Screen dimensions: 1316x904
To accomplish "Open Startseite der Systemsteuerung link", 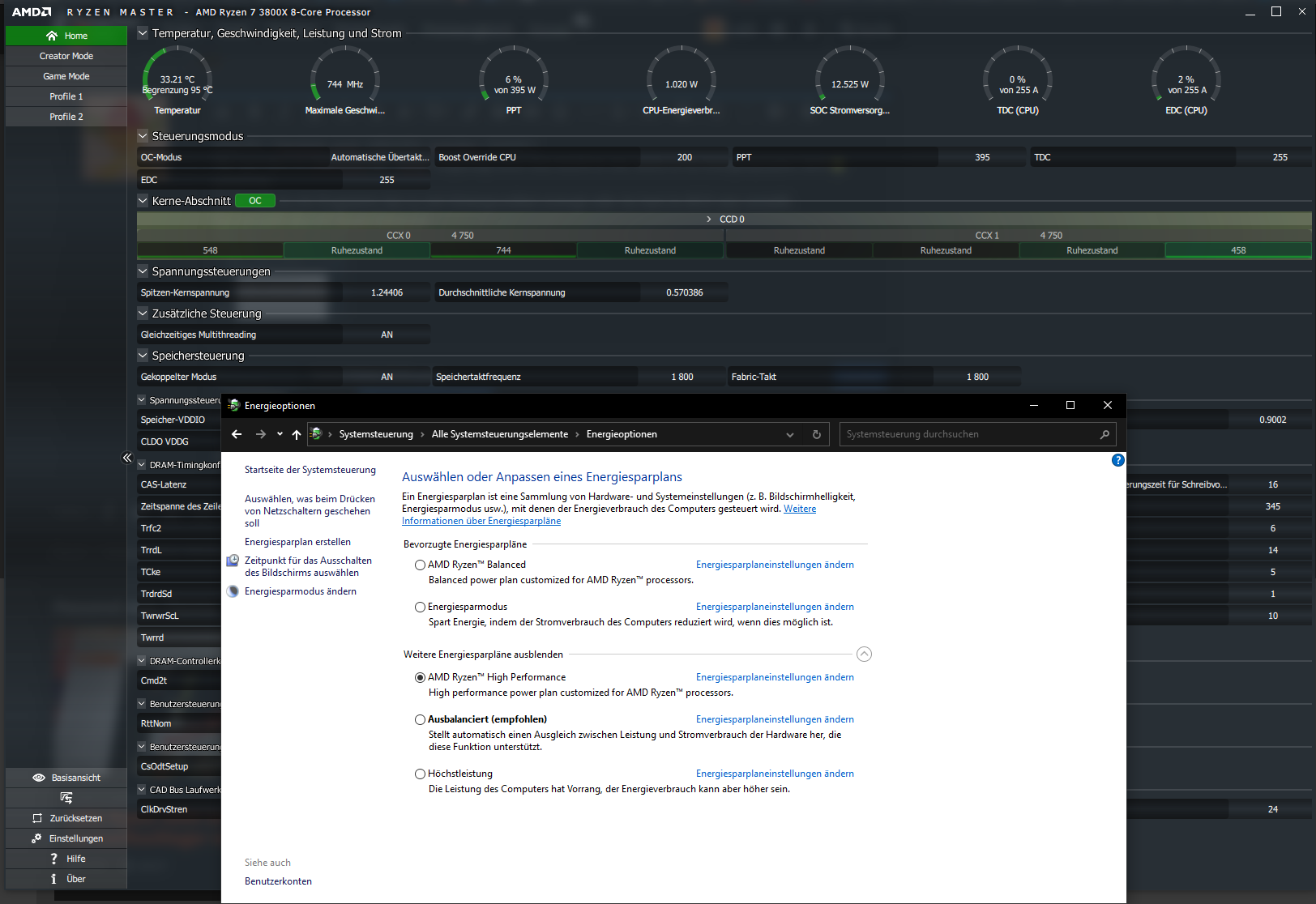I will coord(310,470).
